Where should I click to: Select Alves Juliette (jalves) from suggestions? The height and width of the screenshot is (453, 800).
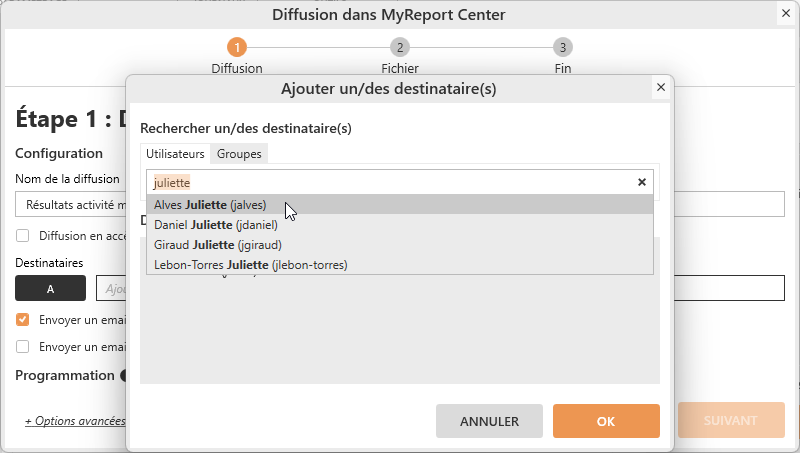[210, 205]
